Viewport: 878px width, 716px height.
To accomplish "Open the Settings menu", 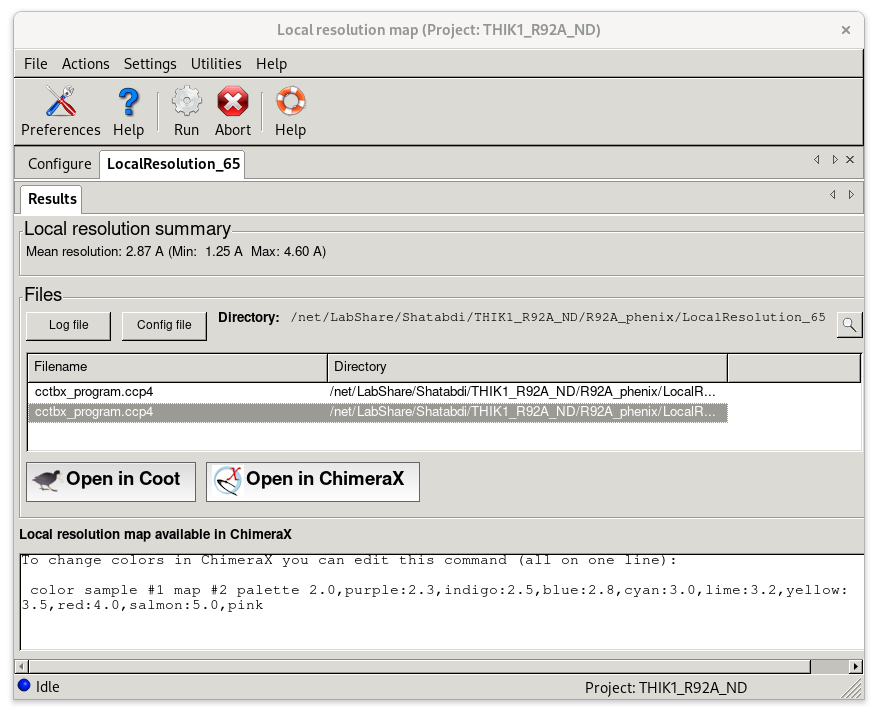I will [x=150, y=64].
